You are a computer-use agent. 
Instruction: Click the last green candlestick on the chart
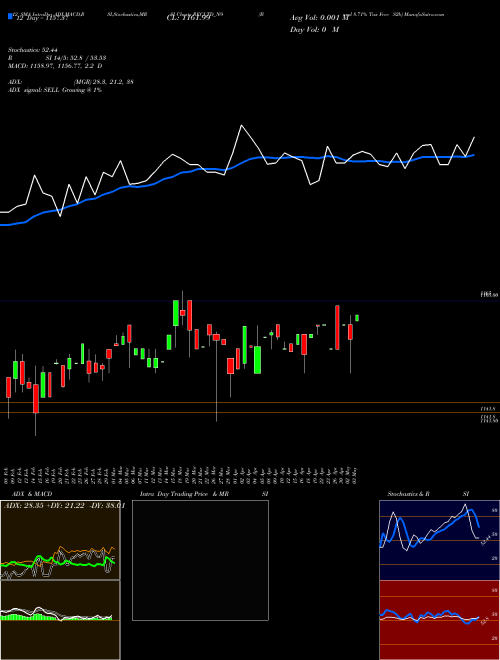pos(357,318)
